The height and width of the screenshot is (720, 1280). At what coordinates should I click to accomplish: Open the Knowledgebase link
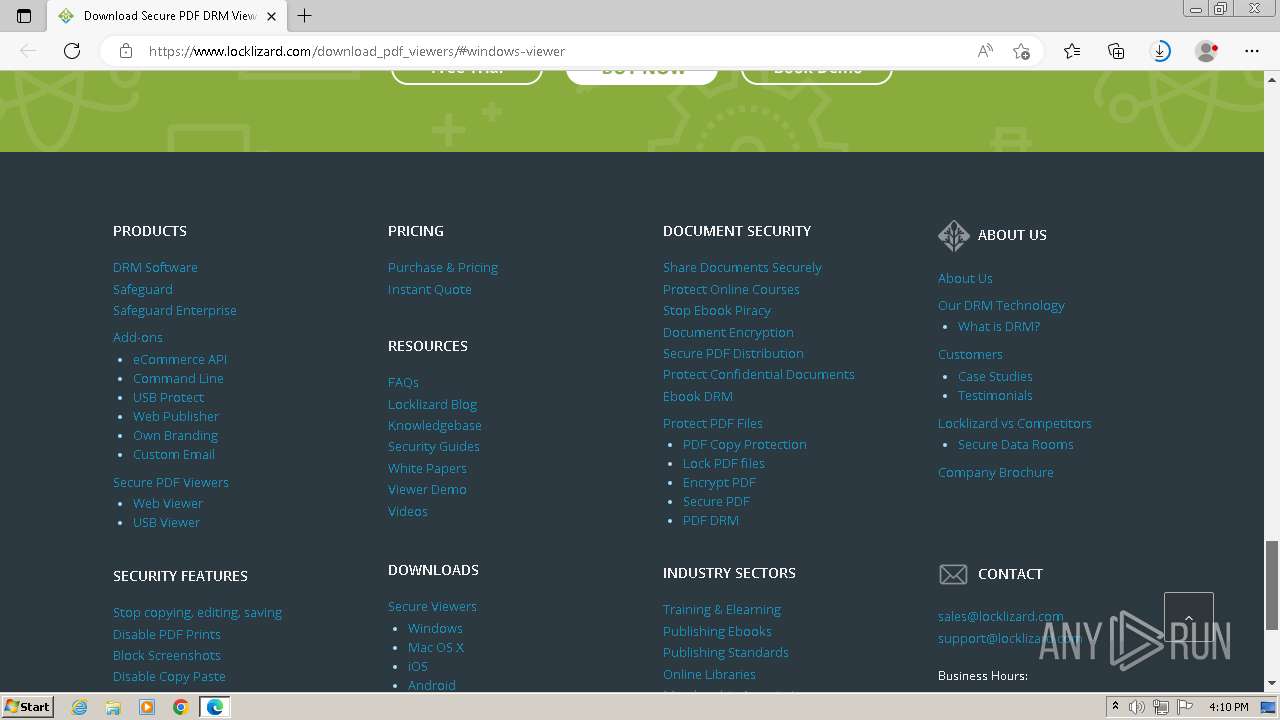[435, 425]
